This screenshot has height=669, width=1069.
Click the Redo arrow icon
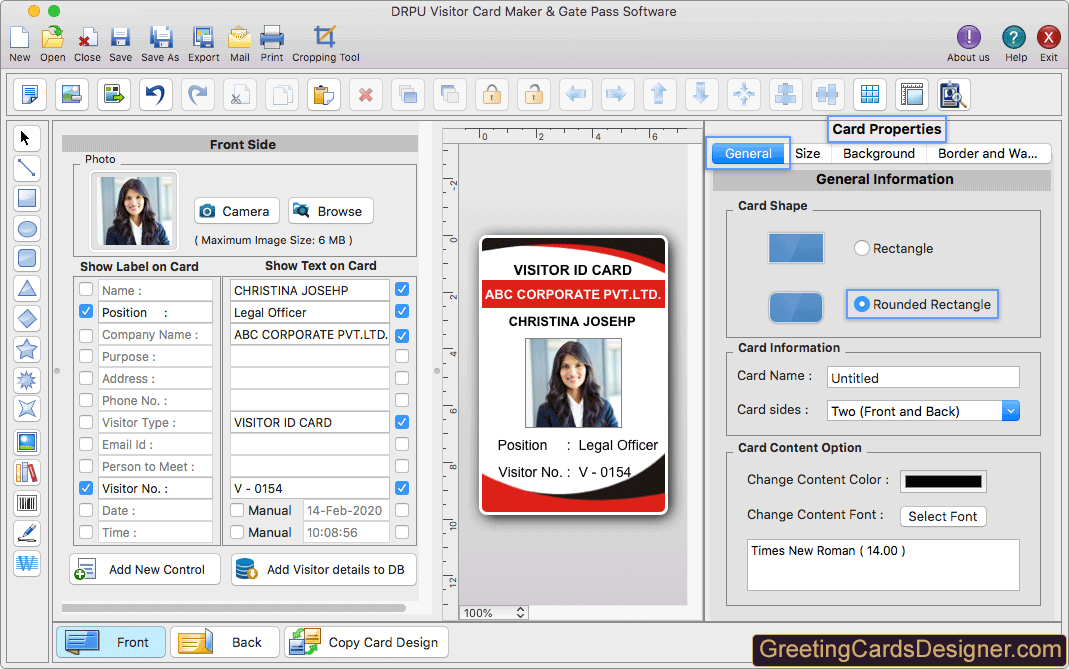point(198,94)
